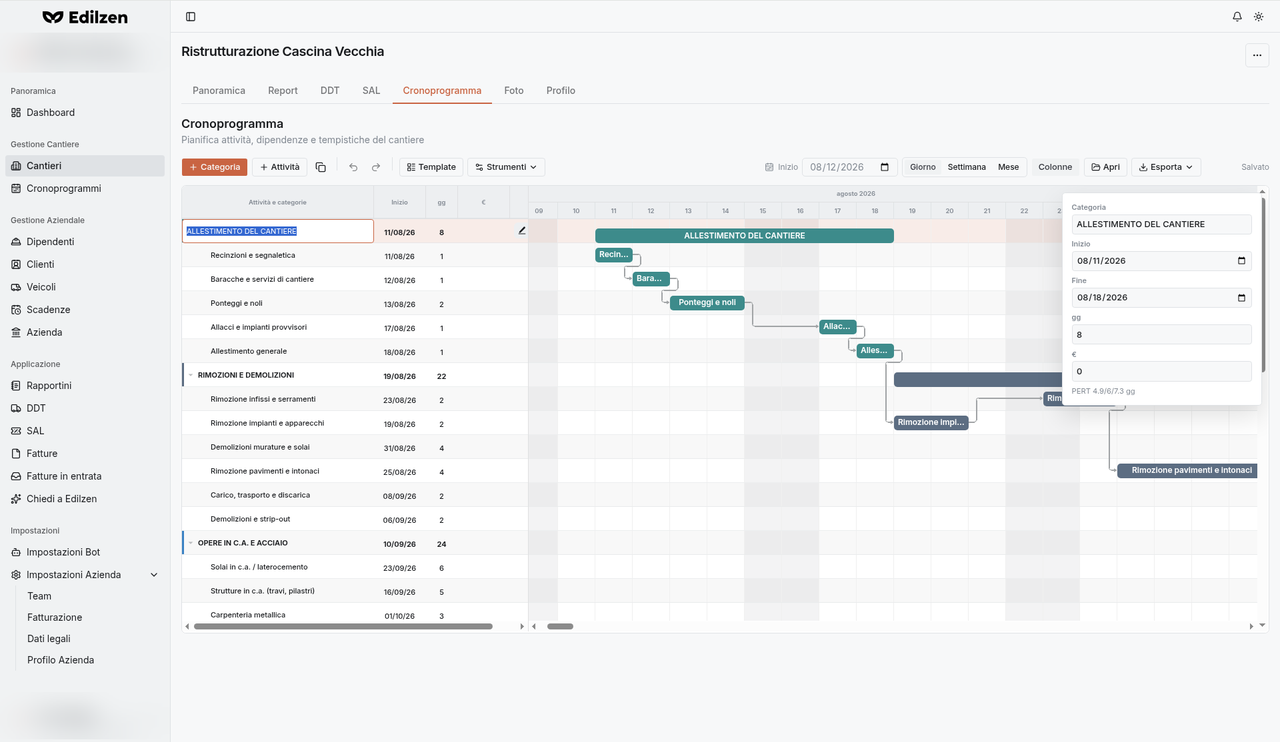Click the pencil icon on ALLESTIMENTO DEL CANTIERE row
The height and width of the screenshot is (742, 1280).
pos(521,231)
